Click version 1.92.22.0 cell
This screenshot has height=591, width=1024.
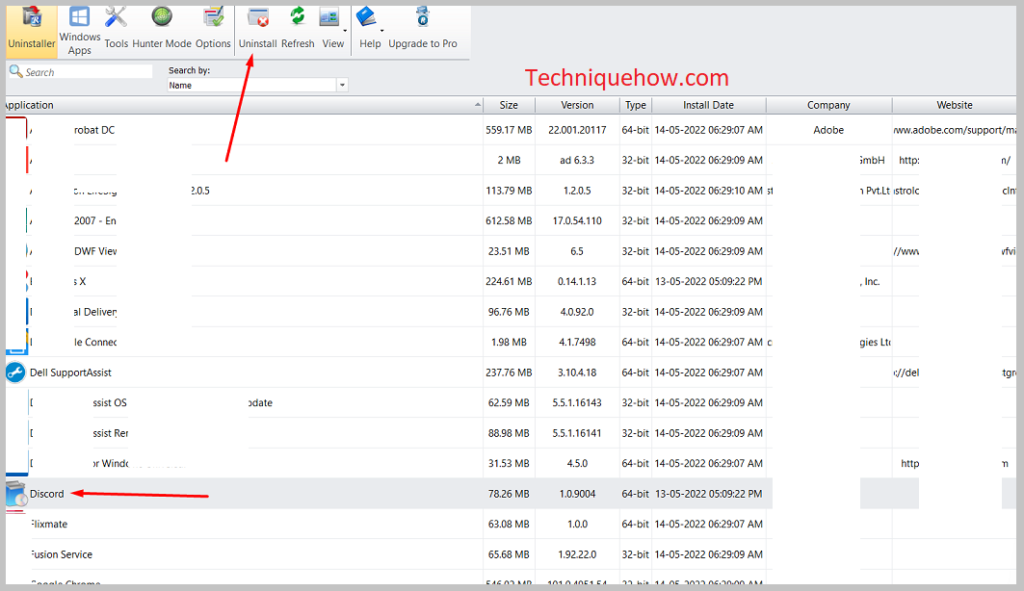(577, 554)
